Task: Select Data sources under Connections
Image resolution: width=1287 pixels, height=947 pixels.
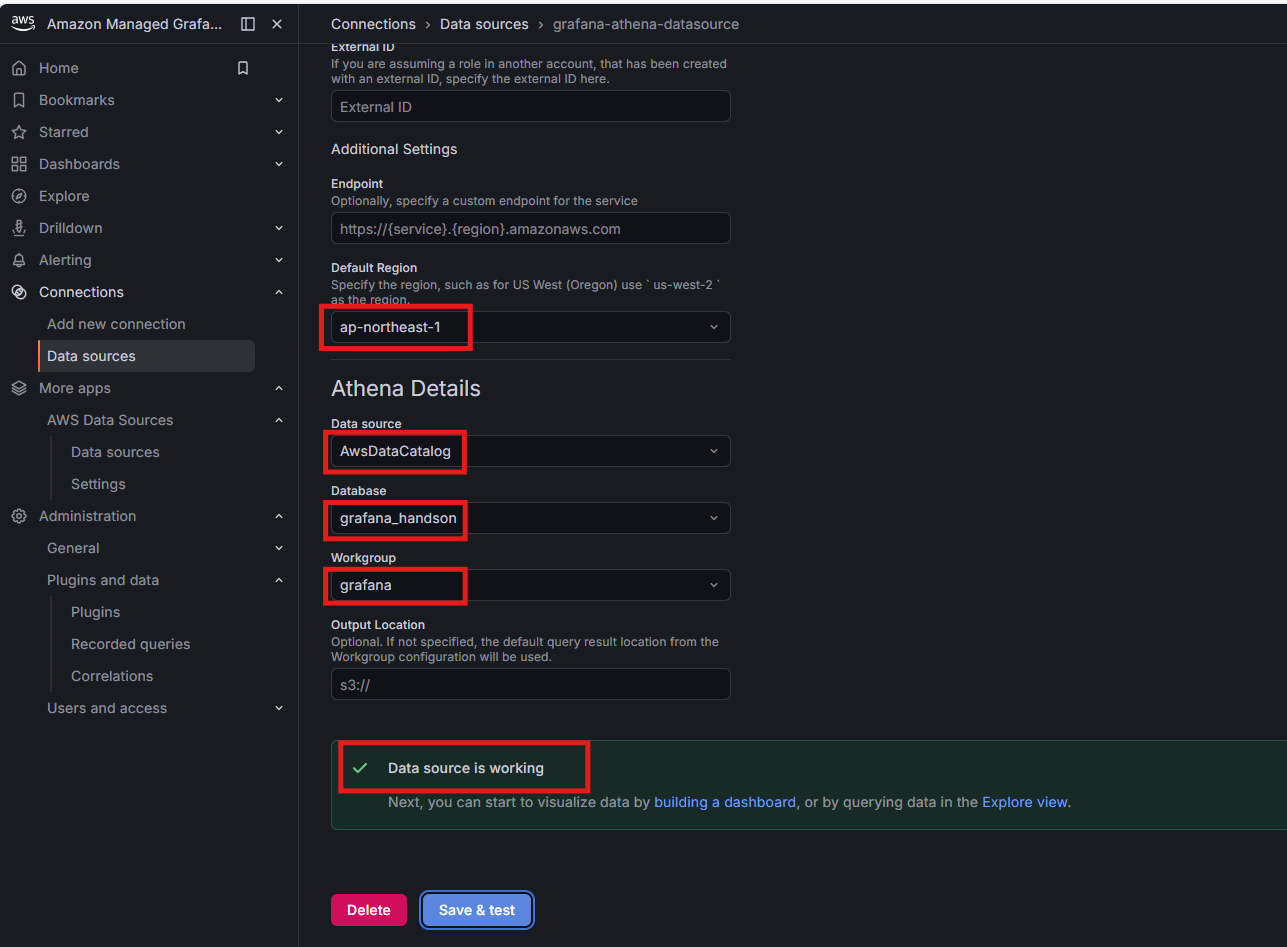Action: click(x=146, y=356)
